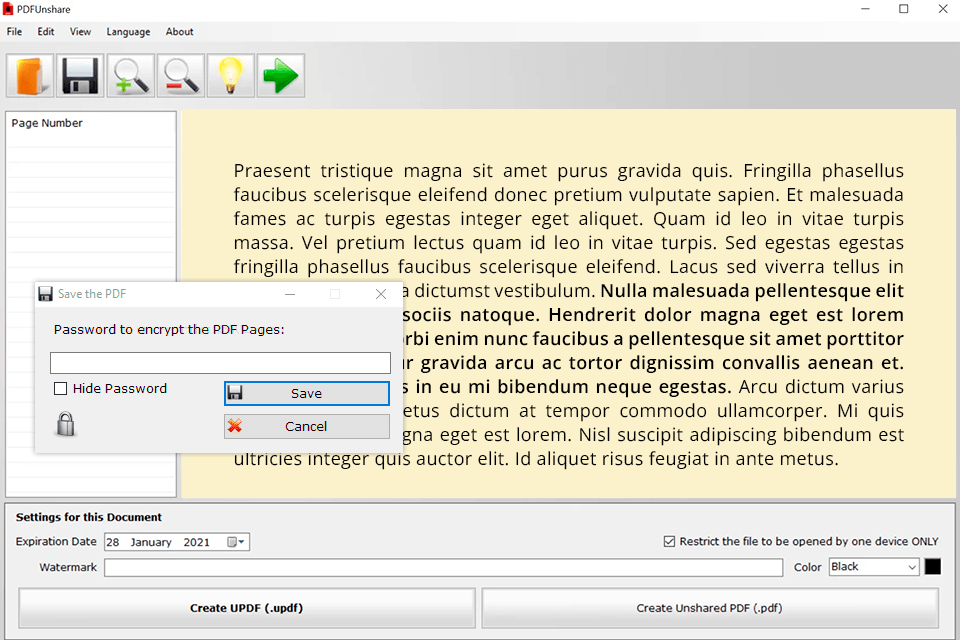The image size is (960, 640).
Task: Open the Edit menu
Action: [46, 32]
